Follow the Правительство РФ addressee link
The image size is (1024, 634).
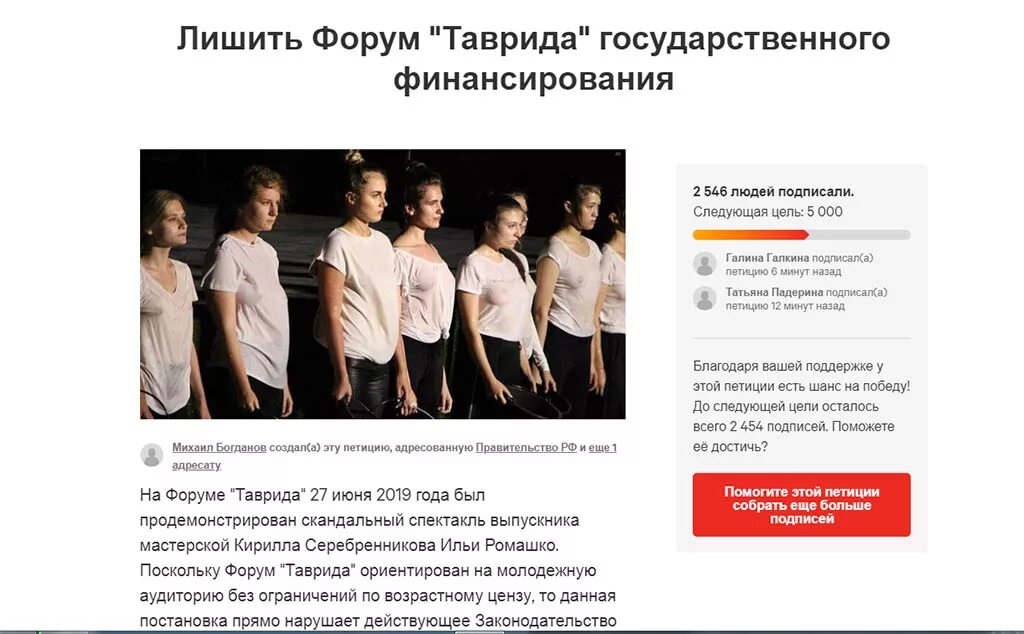(526, 447)
